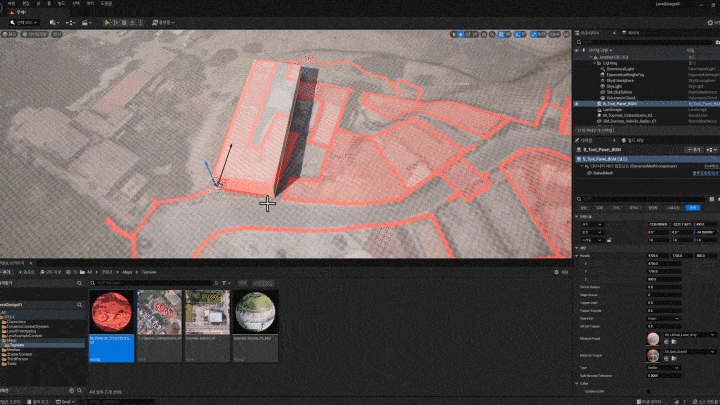Collapse the Handle property group
This screenshot has width=720, height=405.
pyautogui.click(x=577, y=256)
